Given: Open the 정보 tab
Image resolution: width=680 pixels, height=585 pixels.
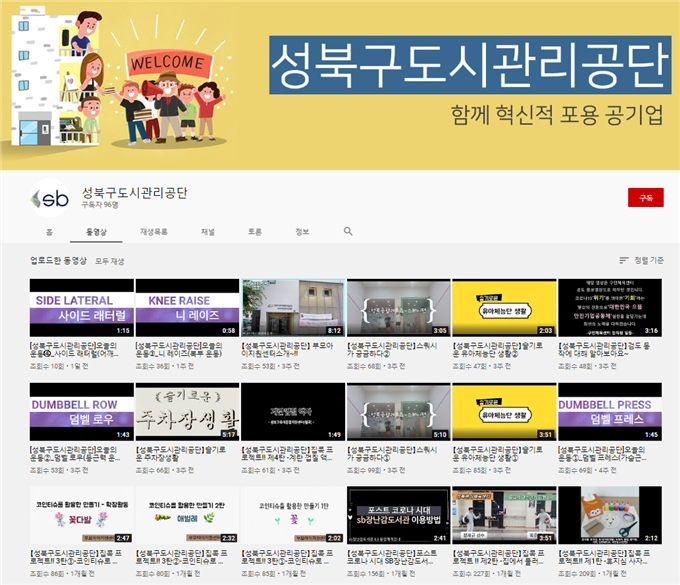Looking at the screenshot, I should click(302, 231).
